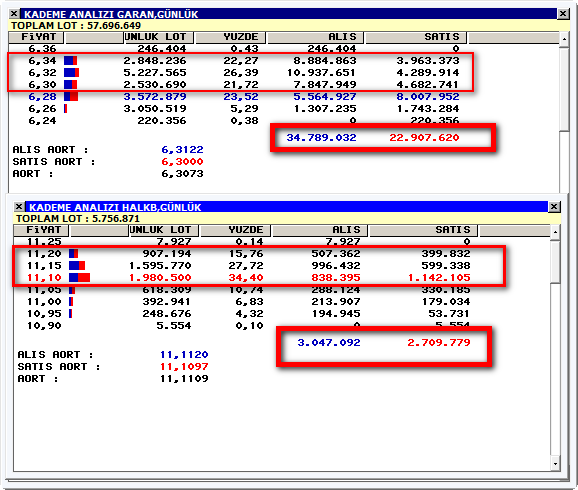Click HALKB vertical scrollbar thumb

[x=555, y=261]
